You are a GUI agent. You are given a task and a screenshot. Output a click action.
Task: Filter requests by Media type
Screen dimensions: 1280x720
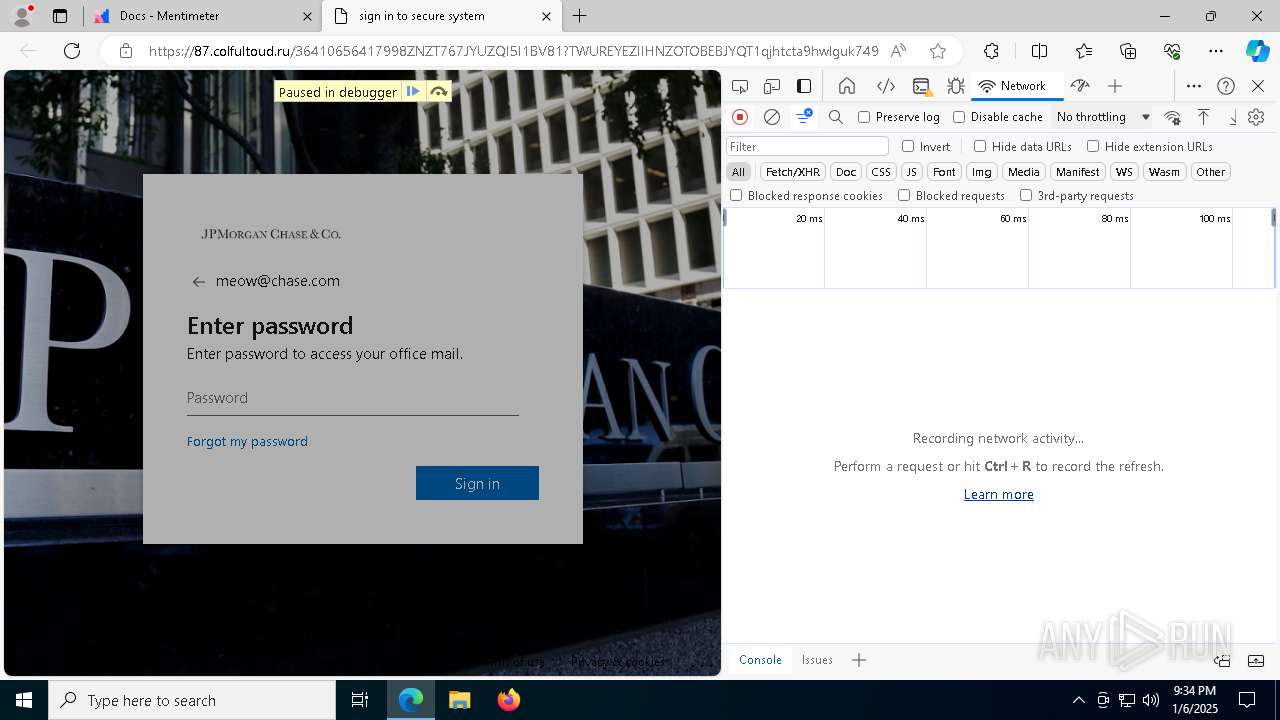click(x=1024, y=172)
